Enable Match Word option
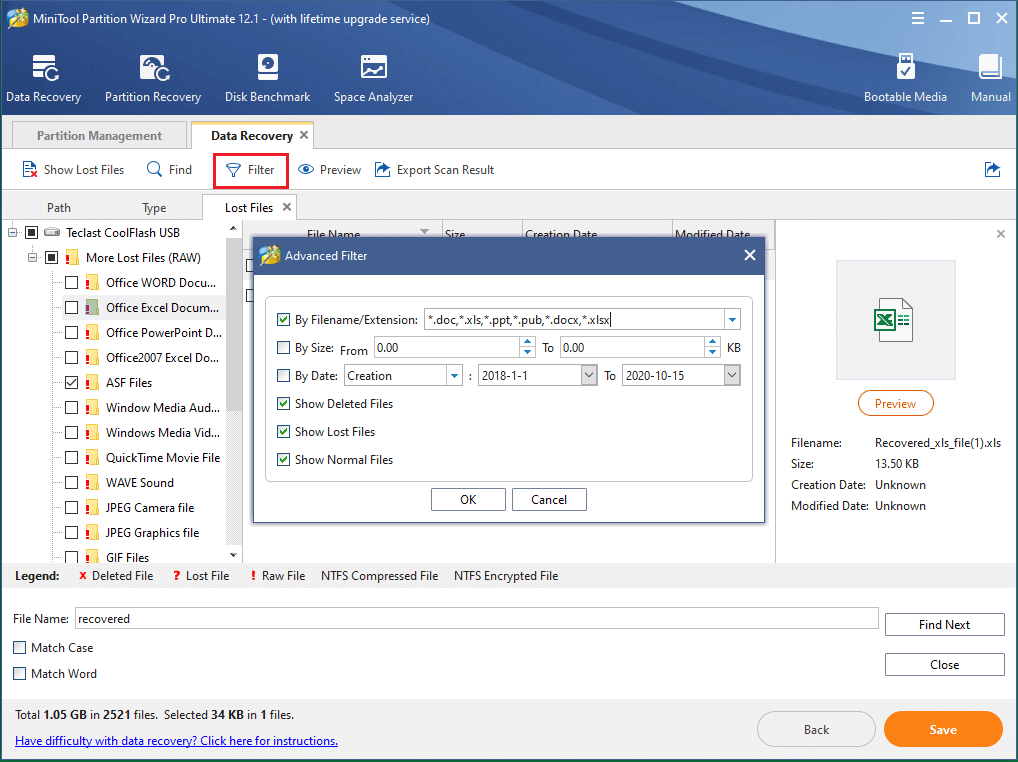Screen dimensions: 1018x762 [19, 674]
